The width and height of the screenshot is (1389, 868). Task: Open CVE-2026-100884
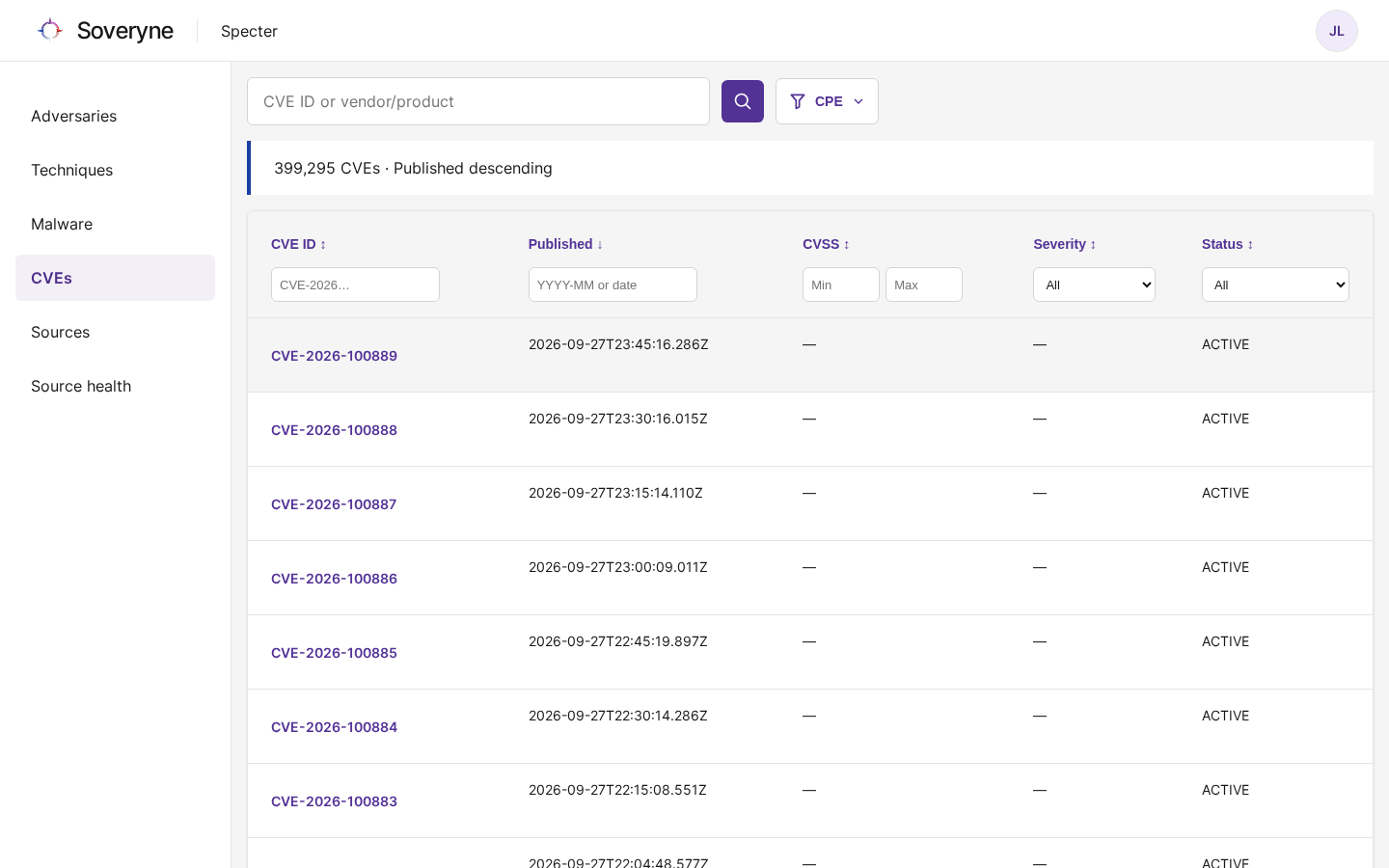pos(334,727)
